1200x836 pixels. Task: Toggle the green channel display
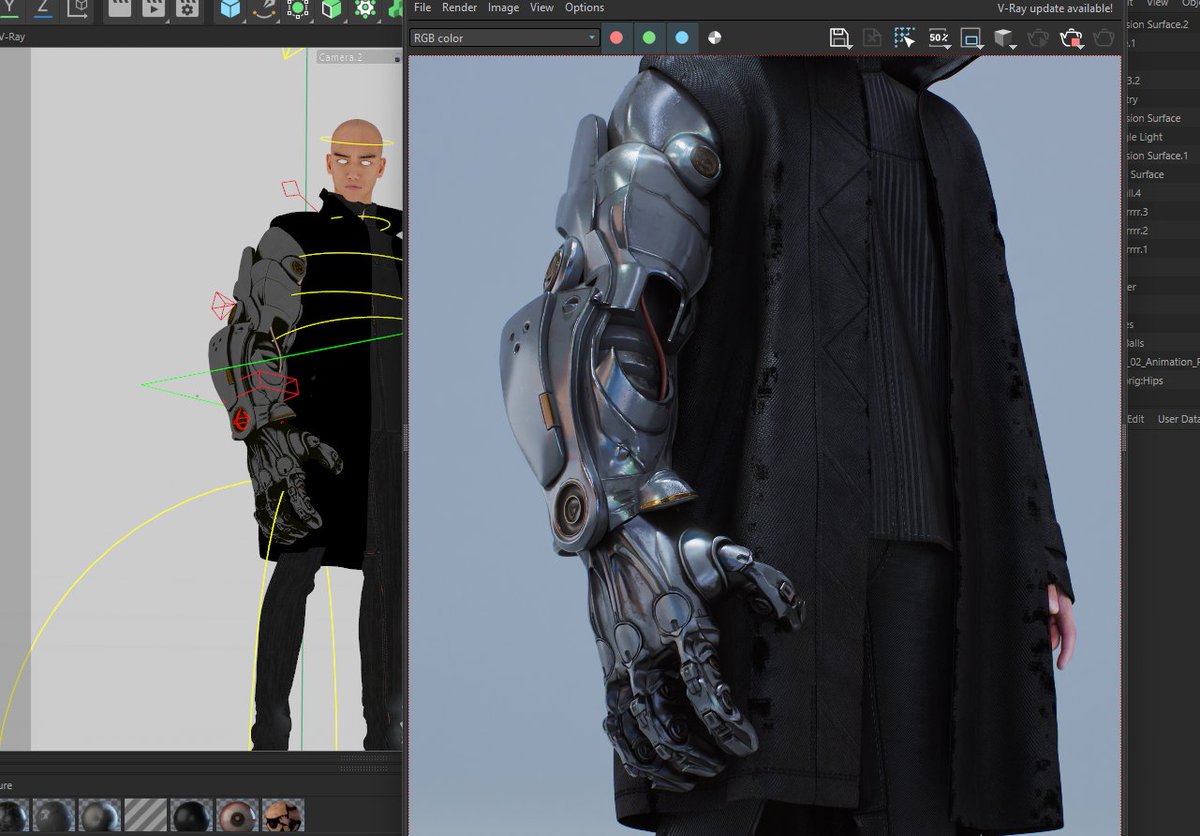coord(649,38)
